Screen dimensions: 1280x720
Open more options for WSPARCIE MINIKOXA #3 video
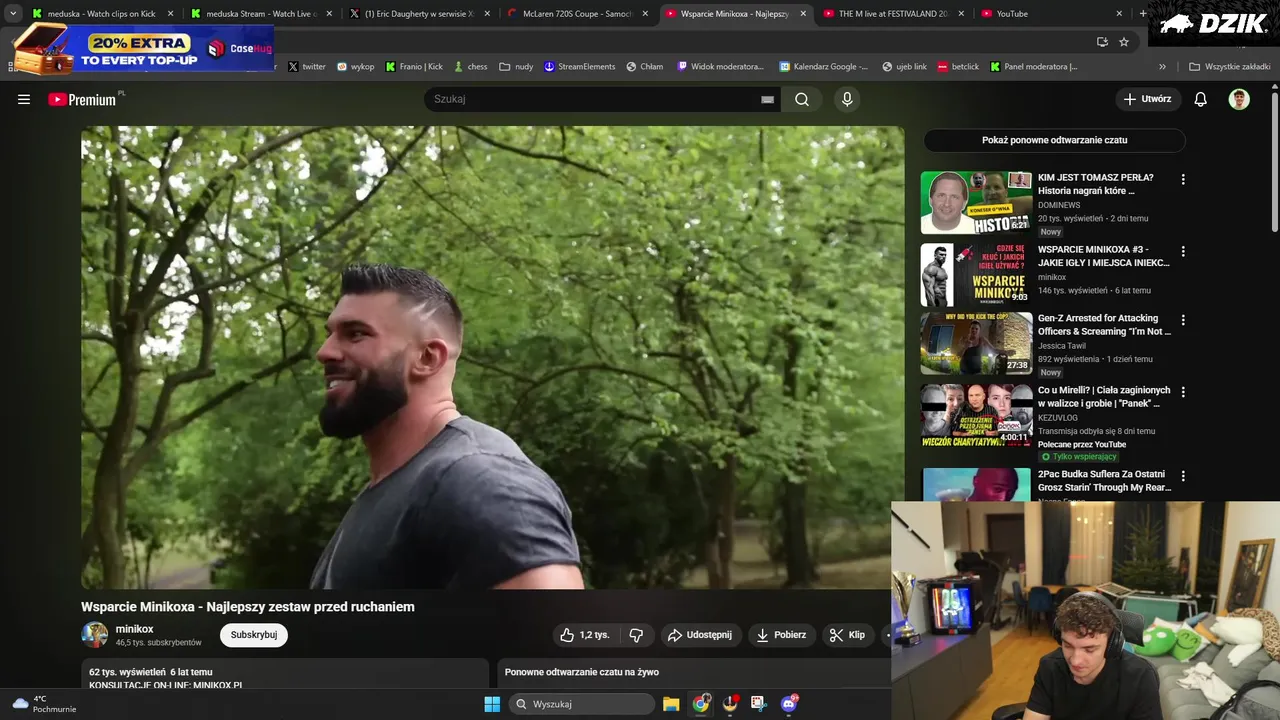click(x=1183, y=251)
